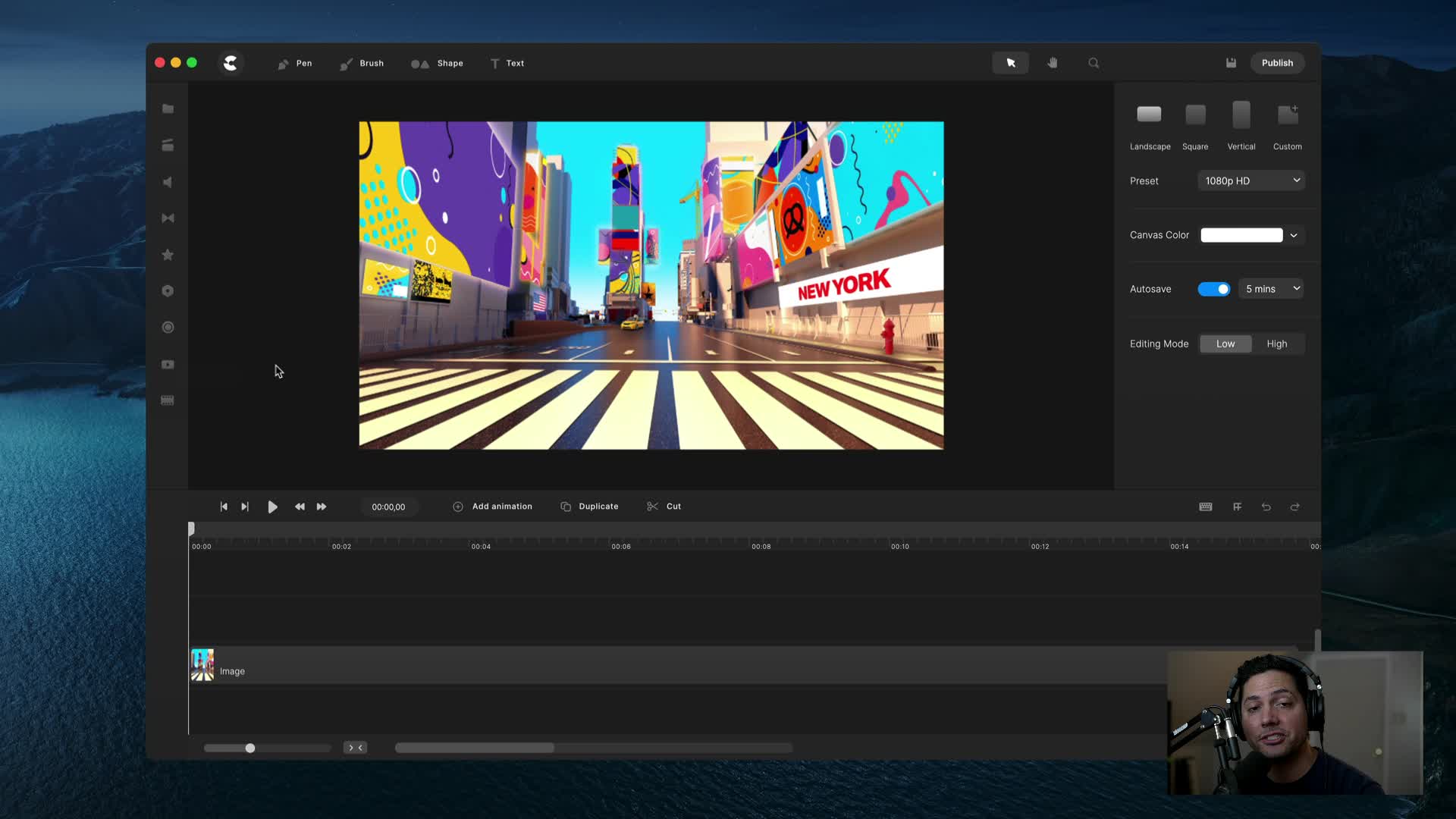Click Add animation button
Viewport: 1456px width, 819px height.
(492, 506)
